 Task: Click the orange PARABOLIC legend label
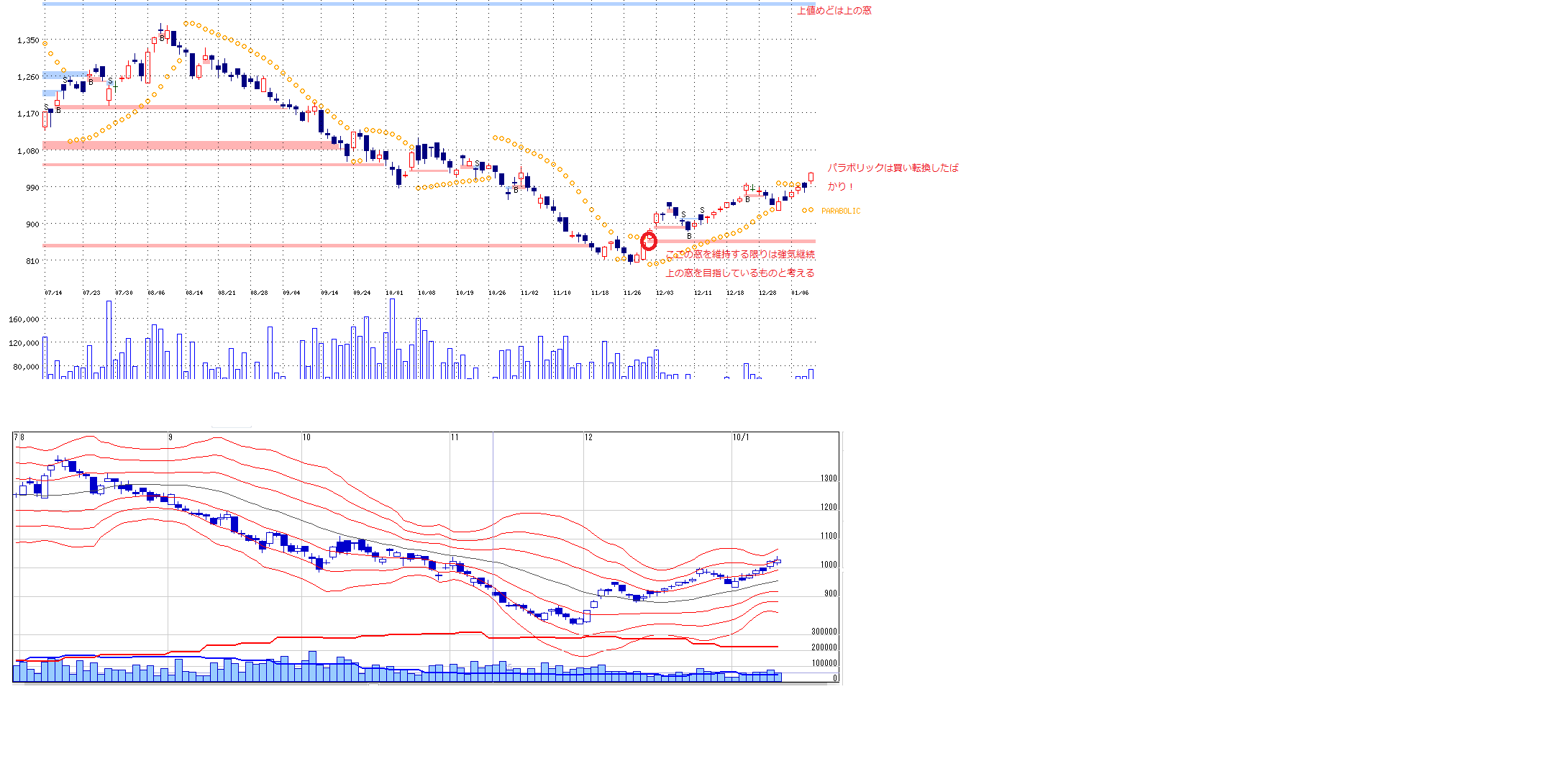(x=840, y=211)
